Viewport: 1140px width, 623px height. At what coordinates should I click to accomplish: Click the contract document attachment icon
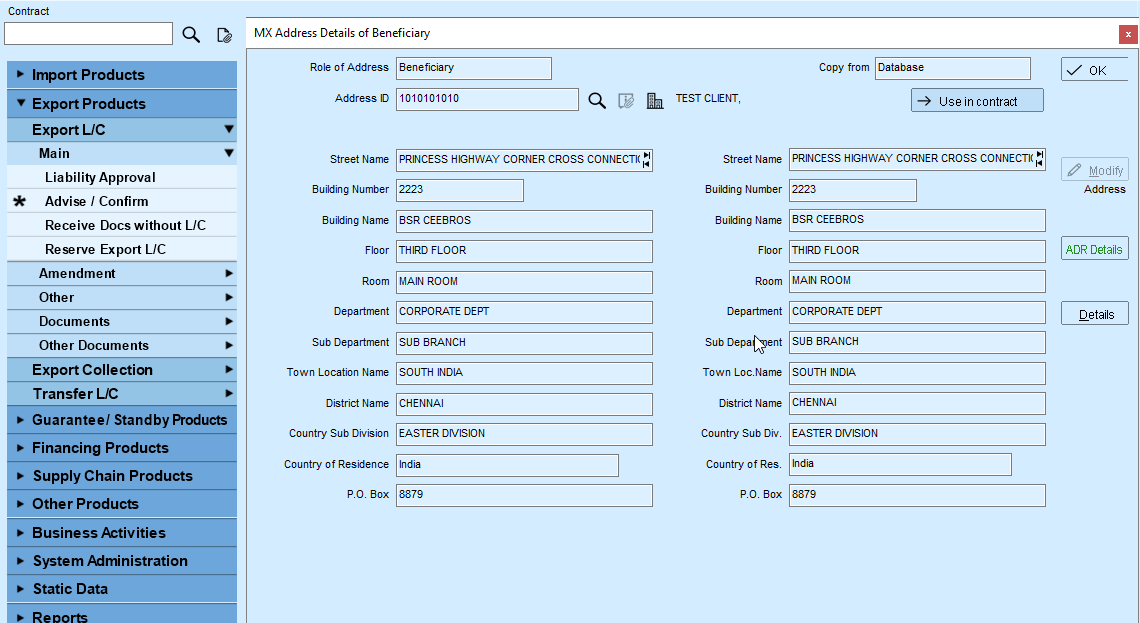(225, 34)
